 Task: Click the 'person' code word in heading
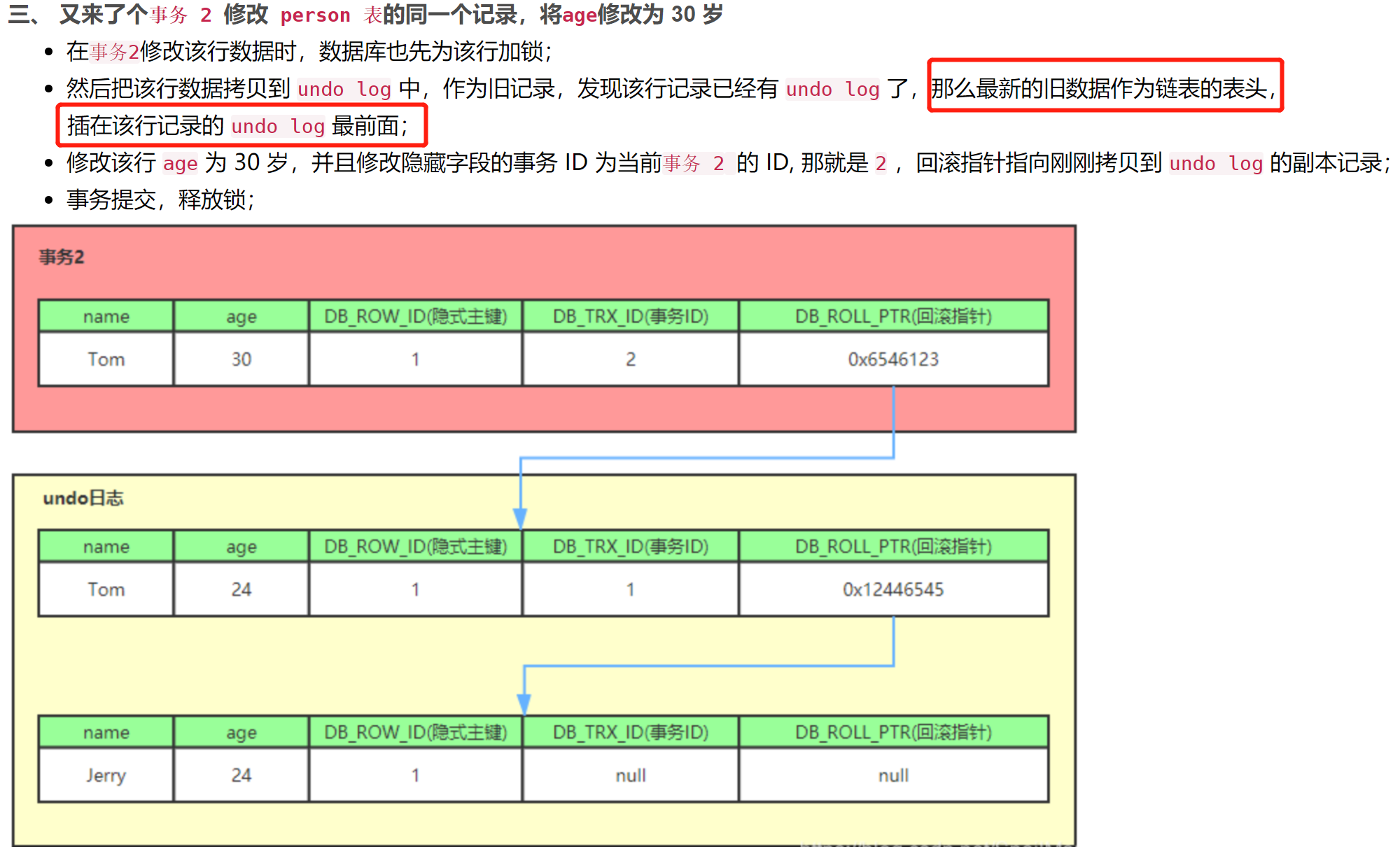point(315,15)
